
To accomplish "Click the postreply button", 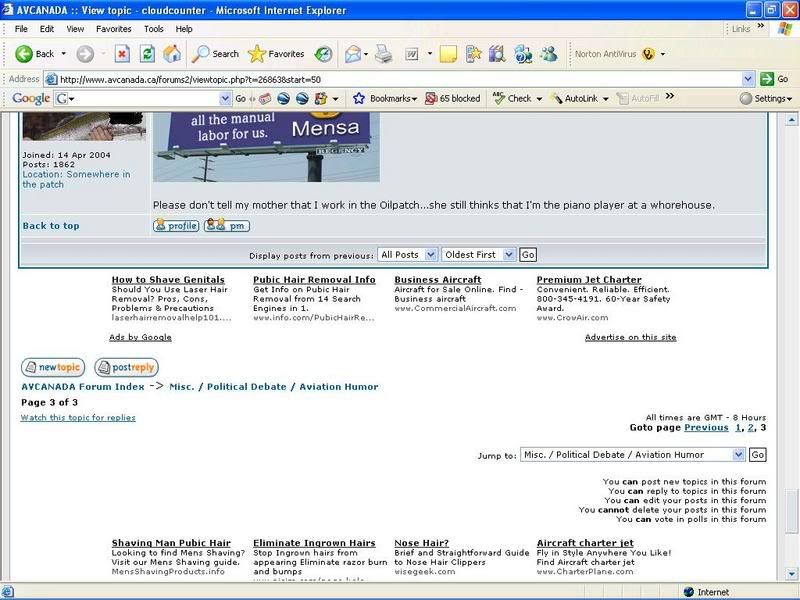I will tap(127, 367).
